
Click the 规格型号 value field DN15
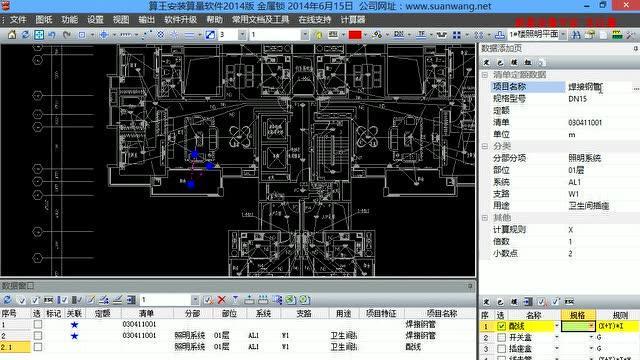coord(603,99)
